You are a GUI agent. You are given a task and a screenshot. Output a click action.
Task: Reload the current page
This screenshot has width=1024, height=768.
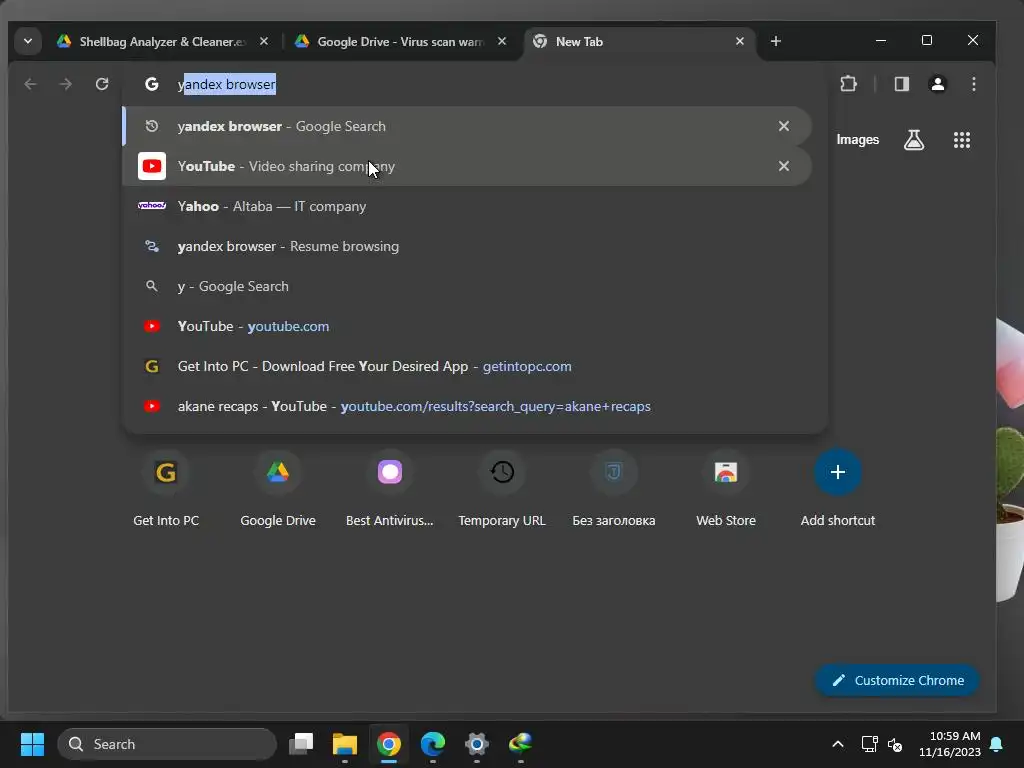tap(102, 84)
